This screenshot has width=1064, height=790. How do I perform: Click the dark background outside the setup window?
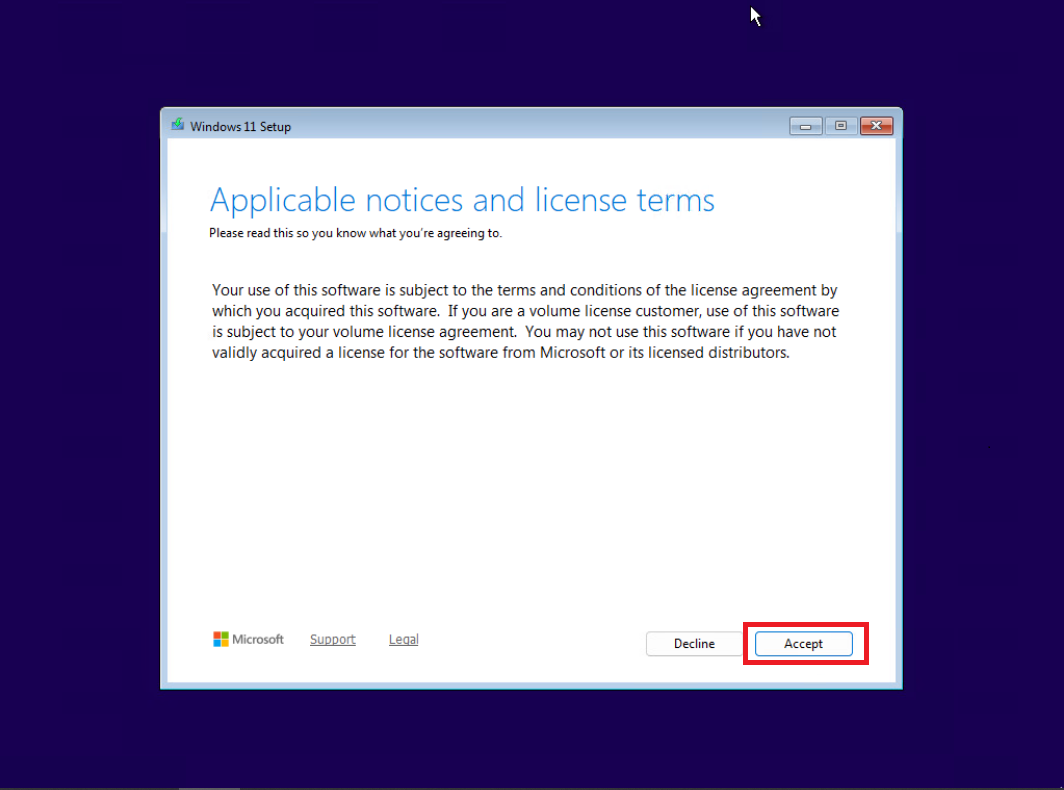coord(80,400)
